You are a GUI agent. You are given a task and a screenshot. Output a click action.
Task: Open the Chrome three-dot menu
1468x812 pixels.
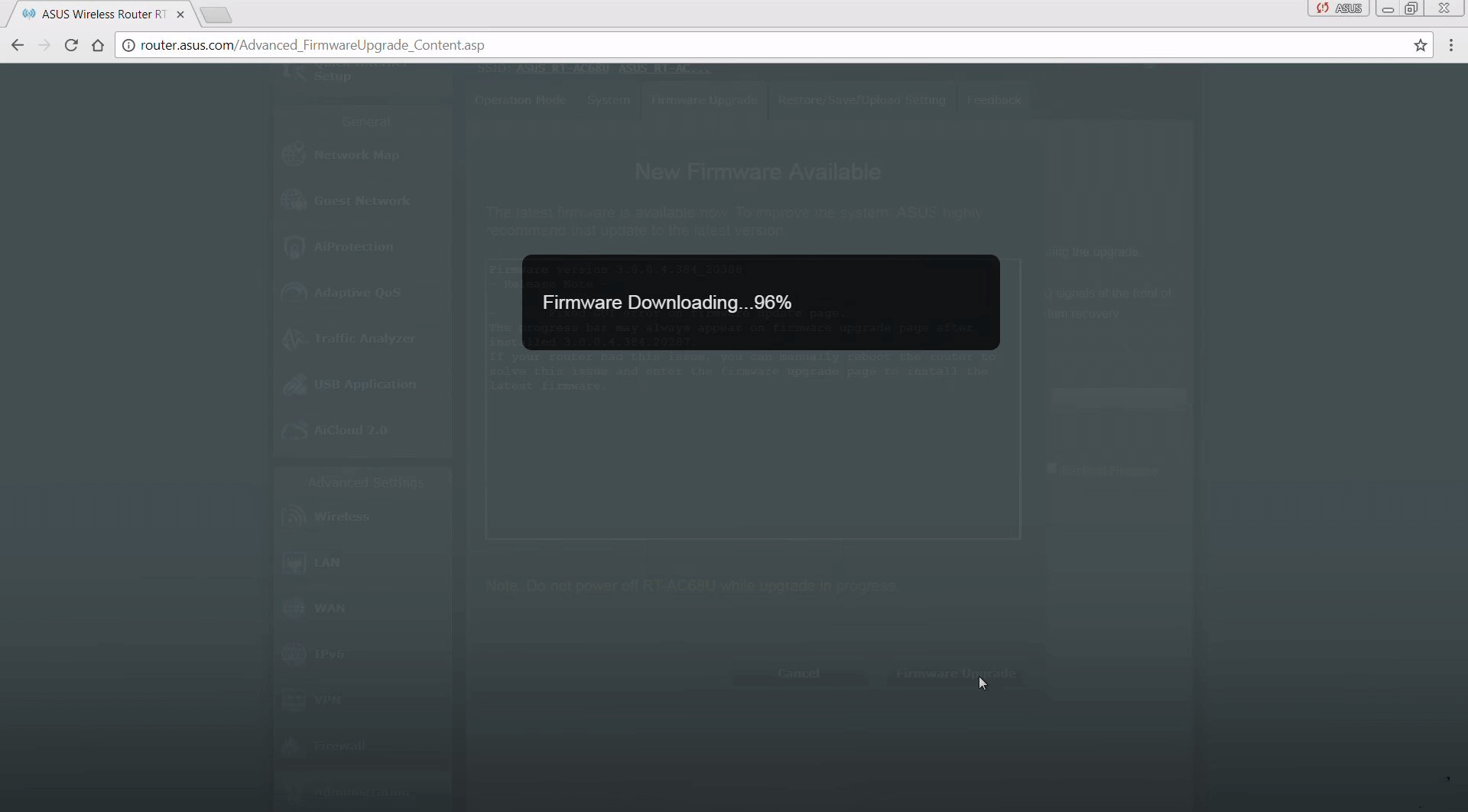tap(1450, 45)
